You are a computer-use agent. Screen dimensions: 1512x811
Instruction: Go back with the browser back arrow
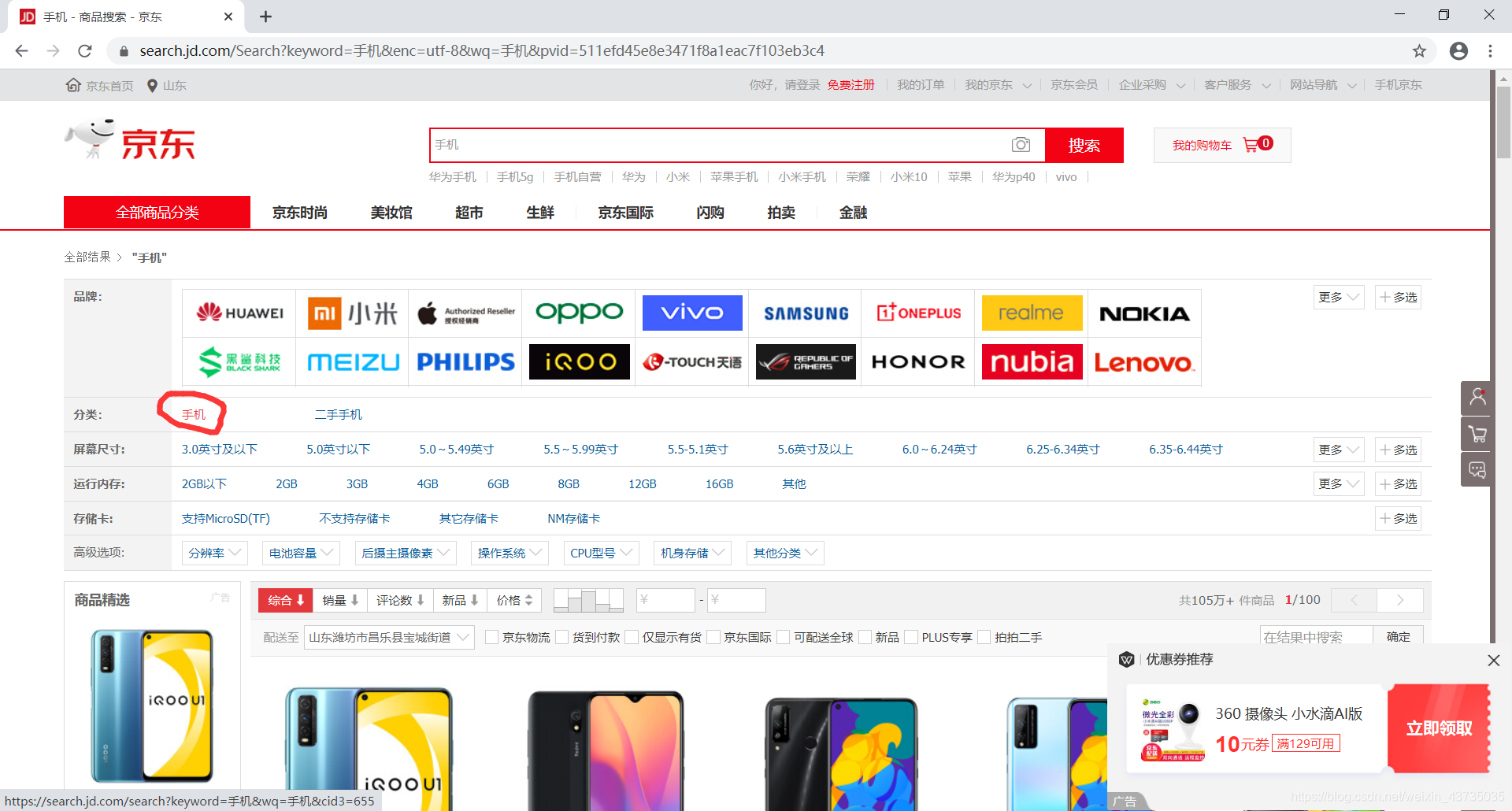[x=21, y=50]
